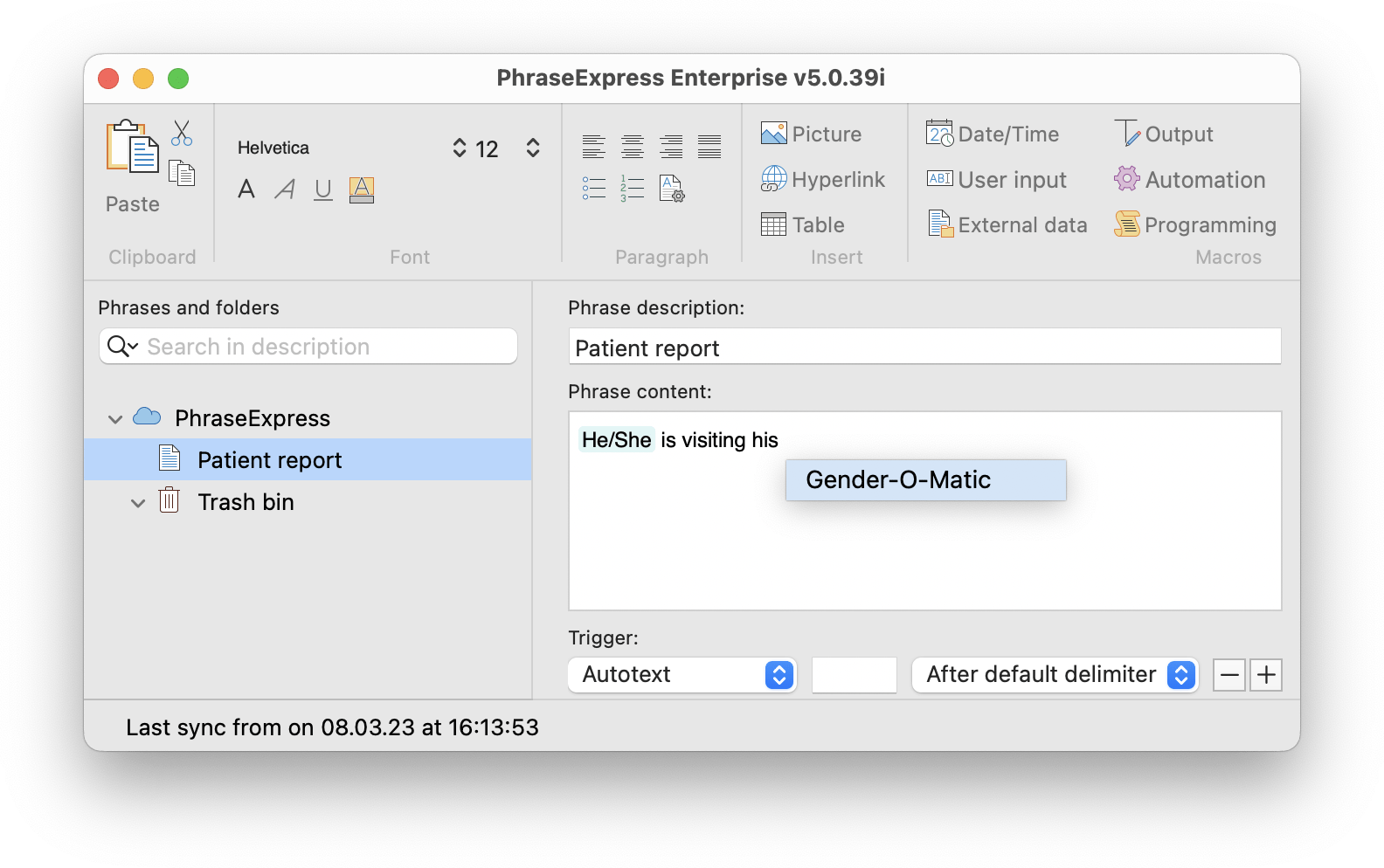Justify the paragraph text
The width and height of the screenshot is (1384, 868).
click(x=709, y=147)
